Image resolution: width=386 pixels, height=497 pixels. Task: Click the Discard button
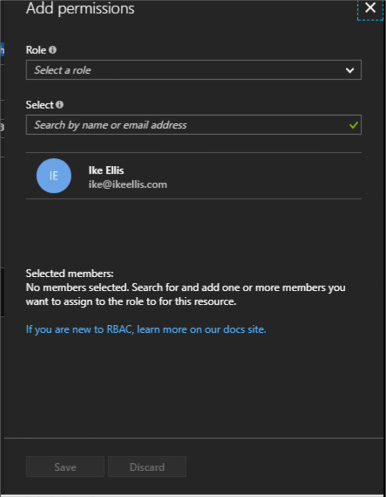[x=147, y=467]
